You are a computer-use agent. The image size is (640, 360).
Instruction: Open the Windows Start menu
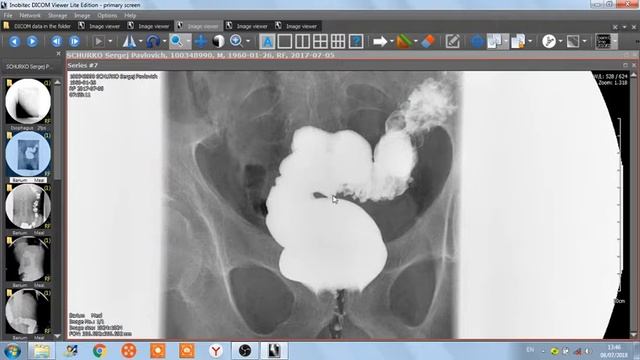click(x=12, y=351)
